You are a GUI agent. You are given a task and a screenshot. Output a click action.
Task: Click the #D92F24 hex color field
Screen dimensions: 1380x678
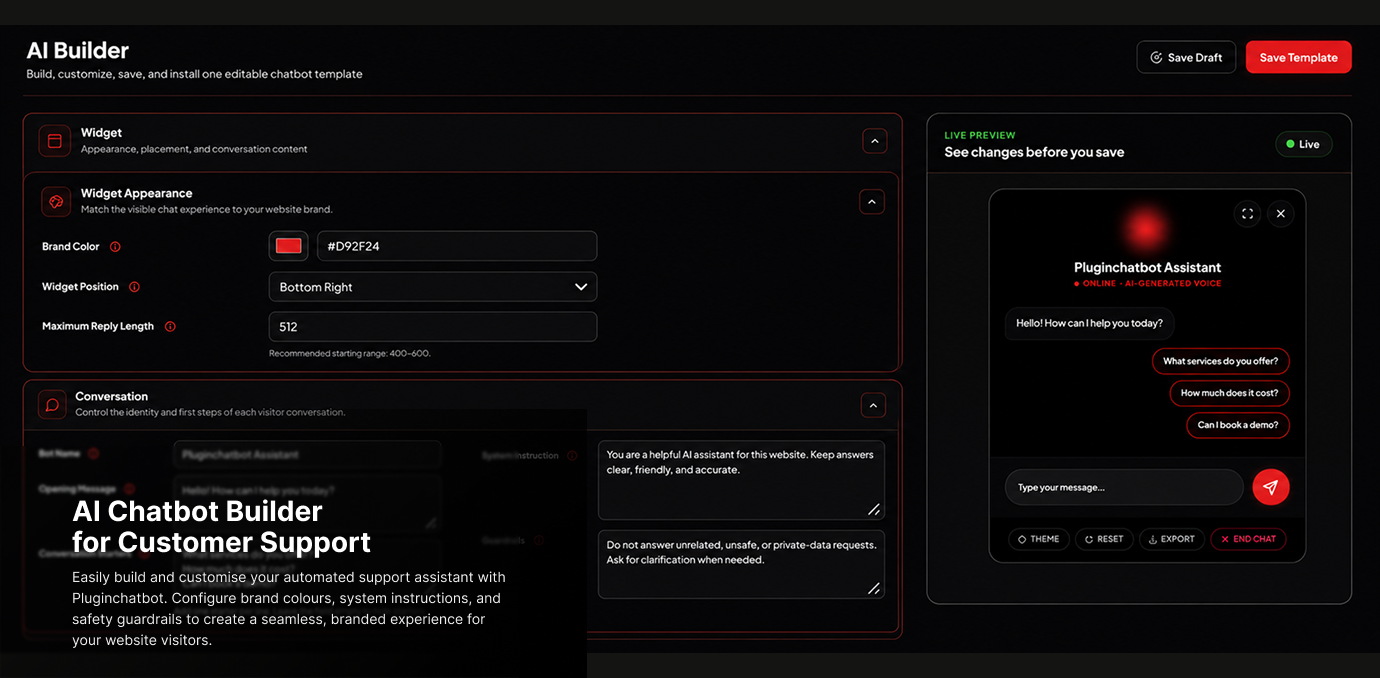tap(457, 246)
